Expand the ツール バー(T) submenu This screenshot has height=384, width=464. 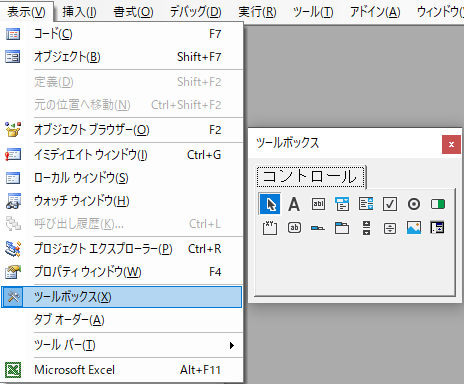click(x=122, y=345)
